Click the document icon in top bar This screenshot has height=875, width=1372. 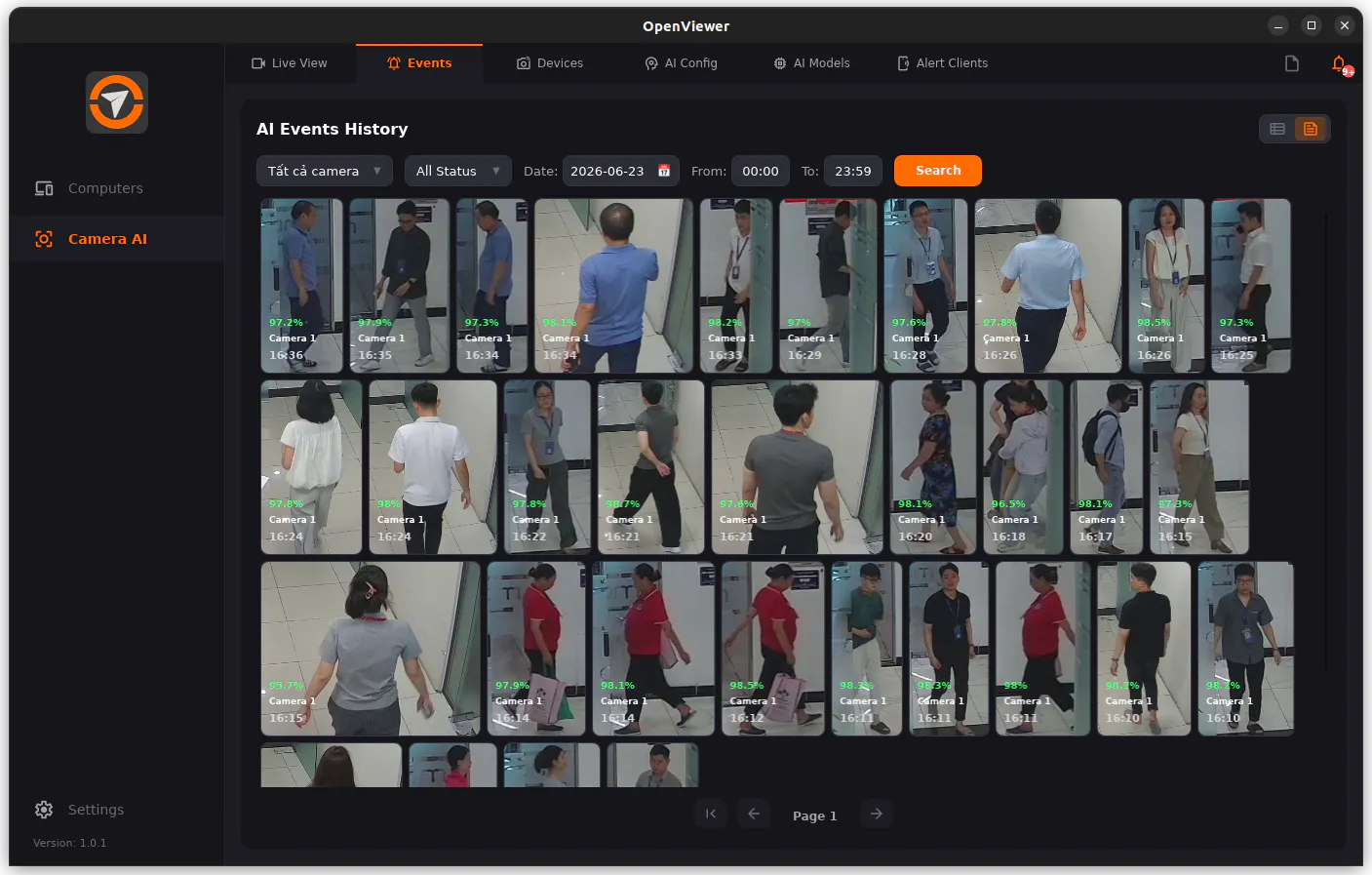1292,63
